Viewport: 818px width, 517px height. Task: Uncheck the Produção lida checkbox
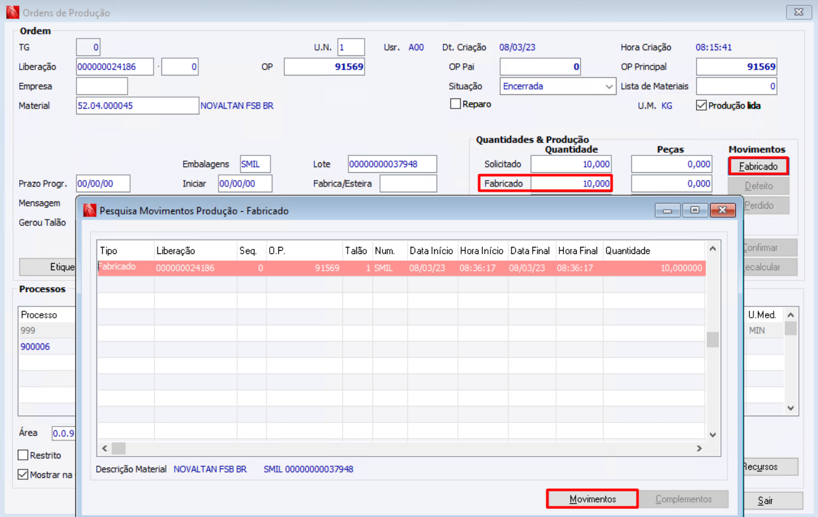pyautogui.click(x=701, y=105)
